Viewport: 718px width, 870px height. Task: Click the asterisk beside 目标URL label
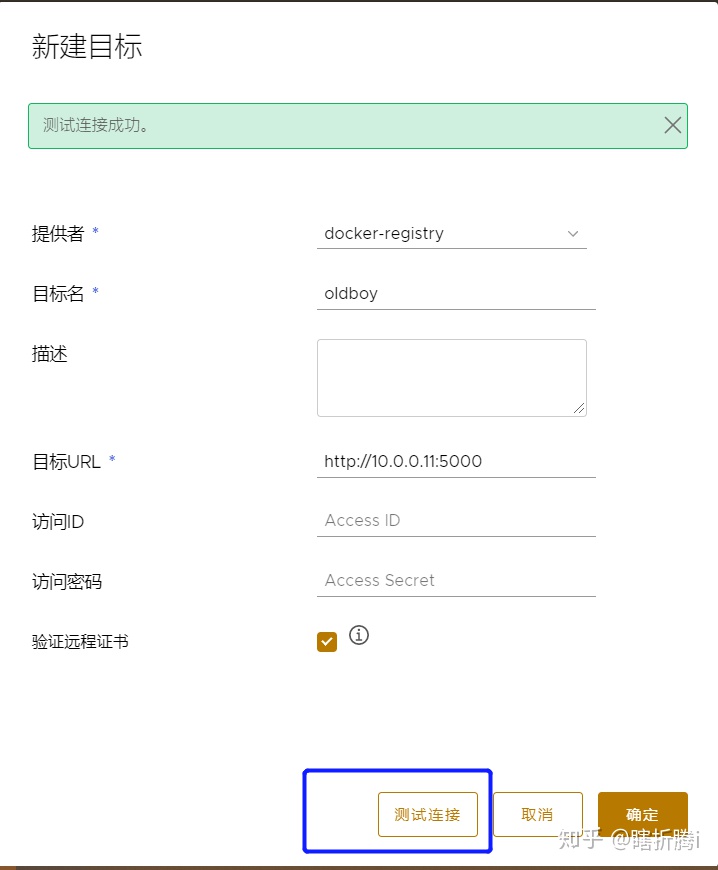point(112,456)
